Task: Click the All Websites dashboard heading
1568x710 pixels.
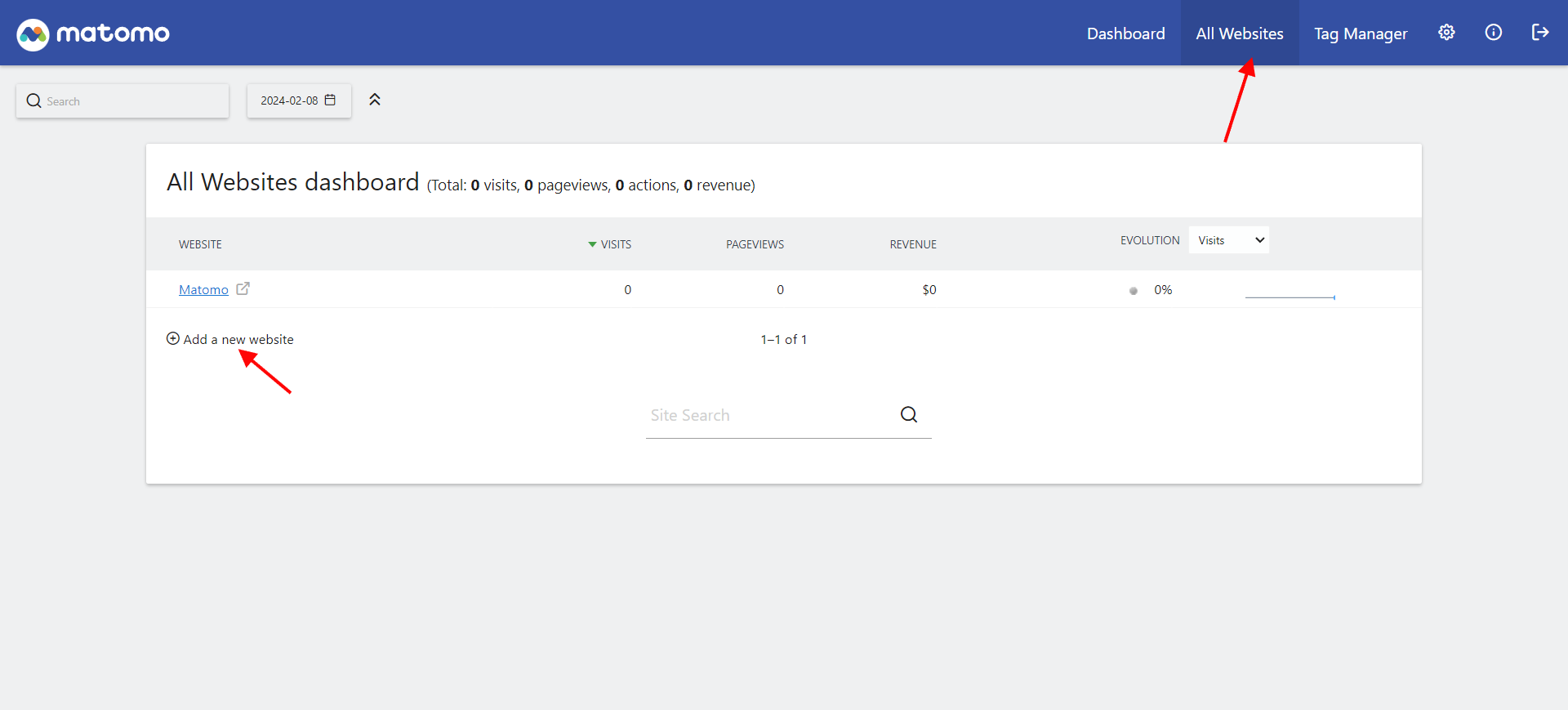Action: coord(293,181)
